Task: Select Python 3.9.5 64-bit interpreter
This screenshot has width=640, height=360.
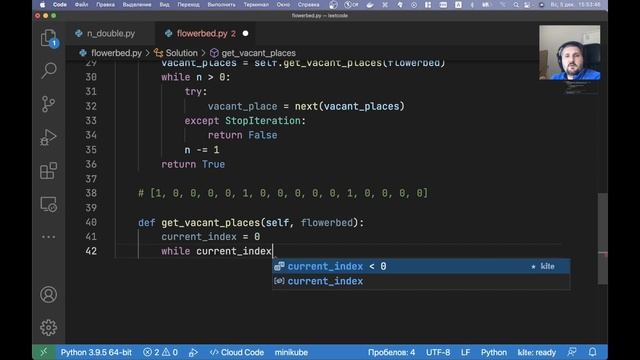Action: 96,352
